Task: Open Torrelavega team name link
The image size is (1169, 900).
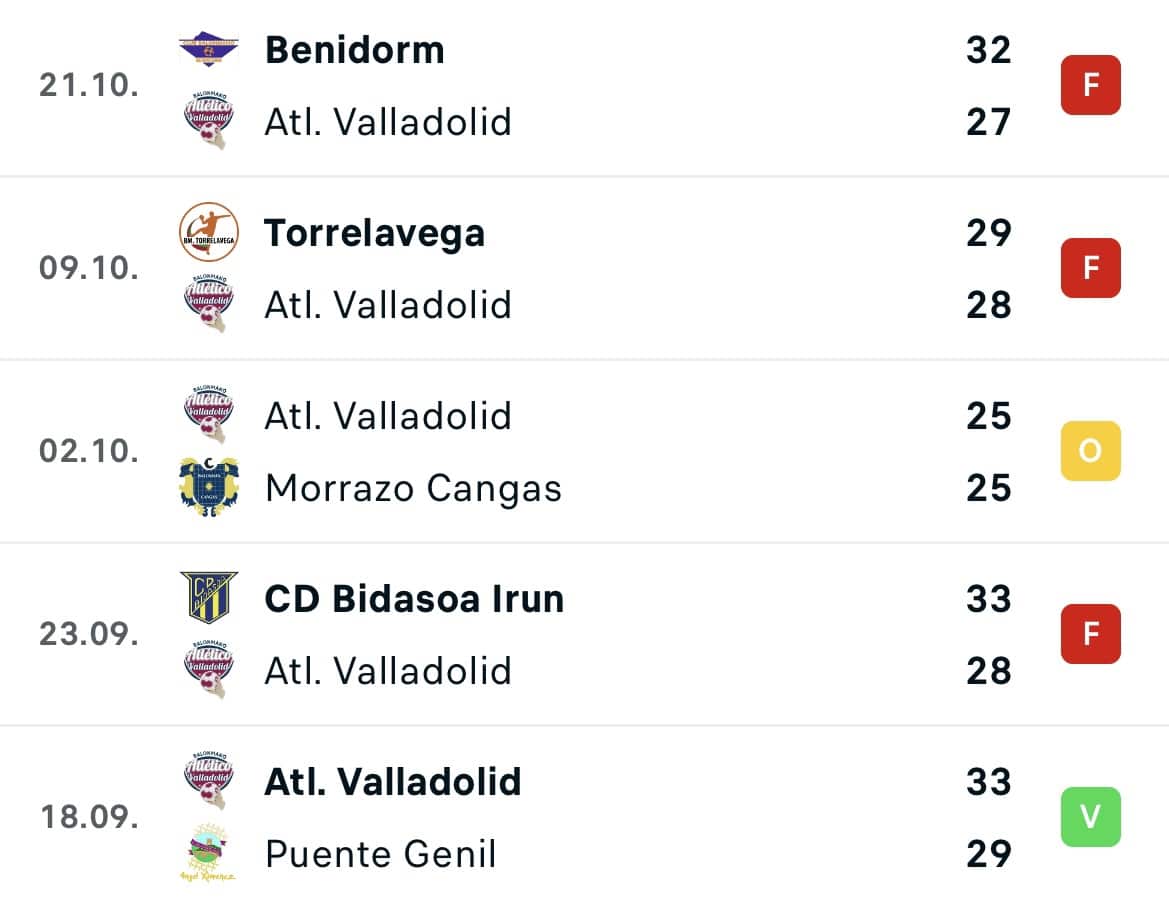Action: tap(375, 233)
